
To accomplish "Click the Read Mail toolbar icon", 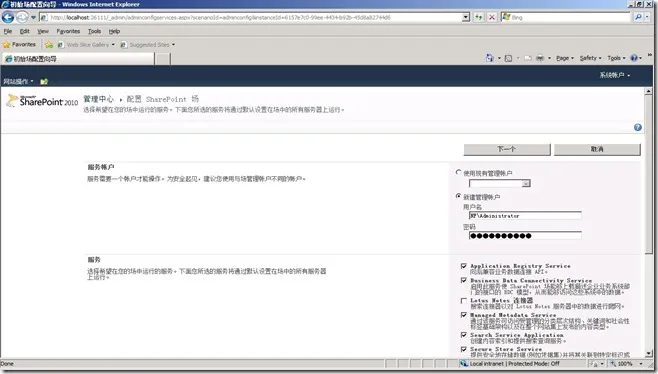I will pos(528,58).
